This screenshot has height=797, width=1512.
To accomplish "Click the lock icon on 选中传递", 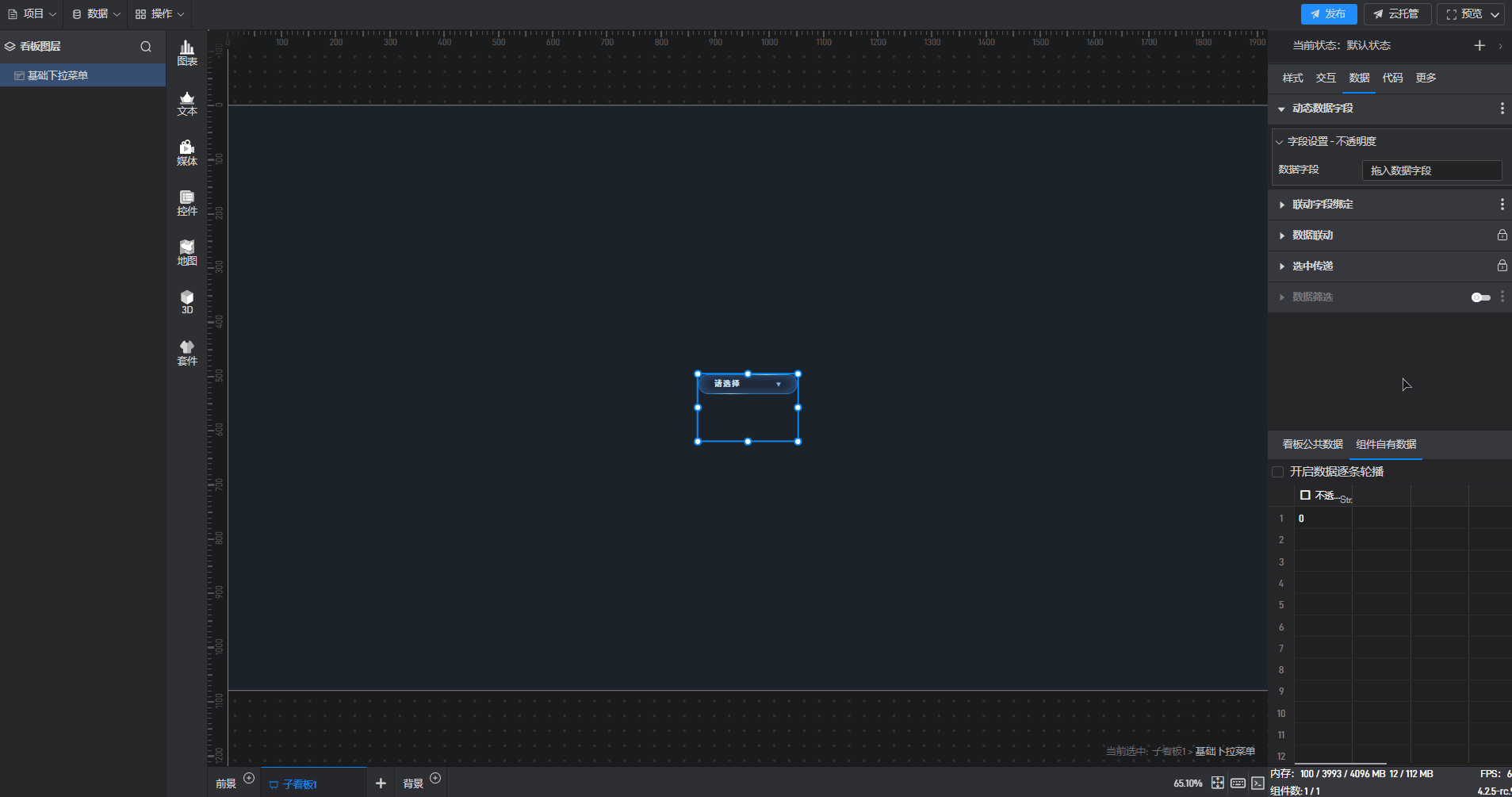I will coord(1502,266).
